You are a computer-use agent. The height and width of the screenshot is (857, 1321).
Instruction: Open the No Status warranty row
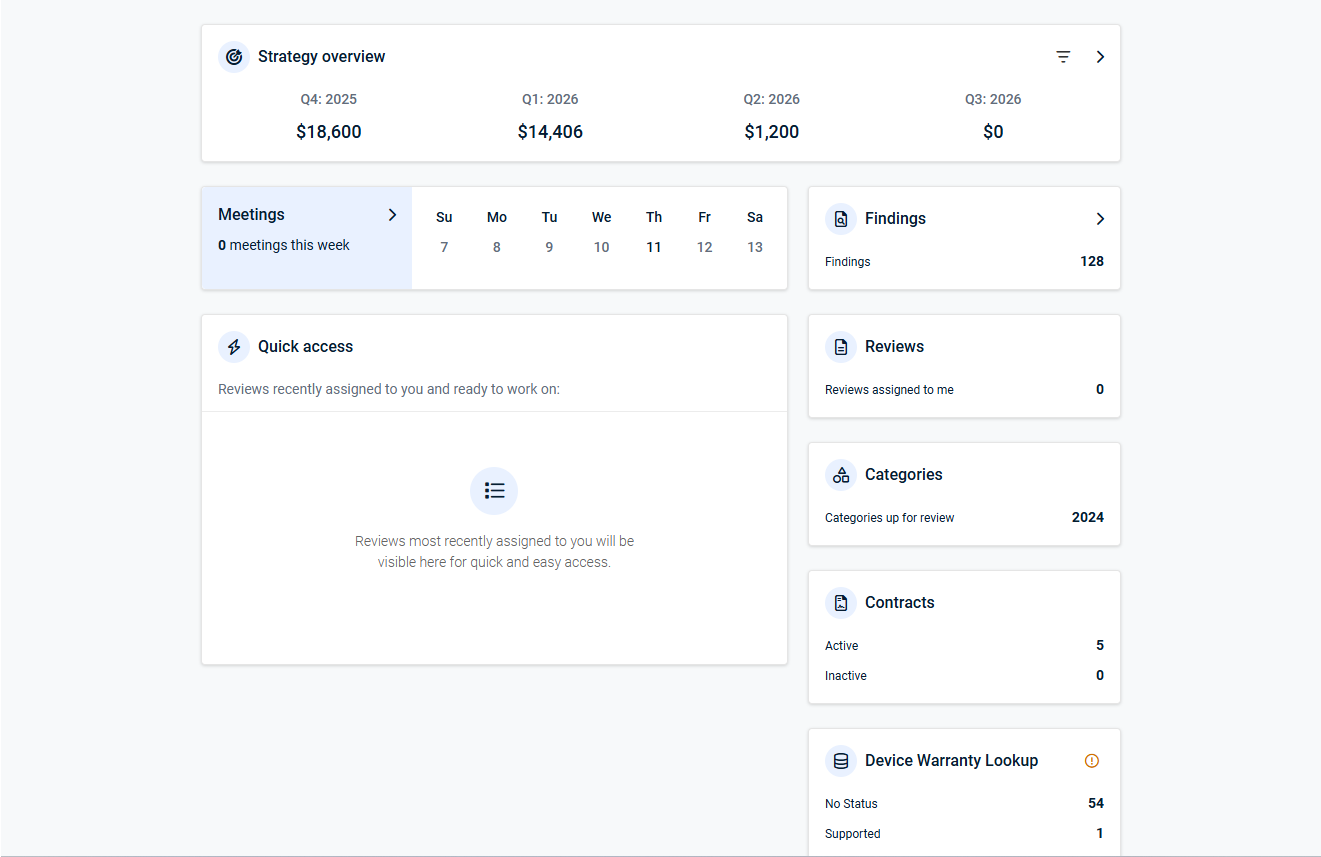(x=964, y=804)
